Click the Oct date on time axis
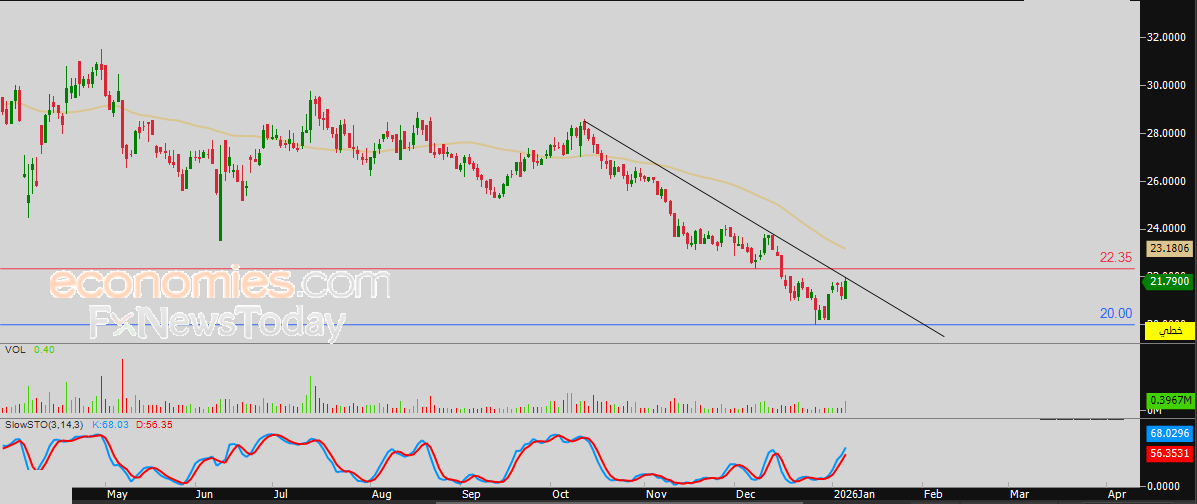1197x504 pixels. click(x=560, y=495)
